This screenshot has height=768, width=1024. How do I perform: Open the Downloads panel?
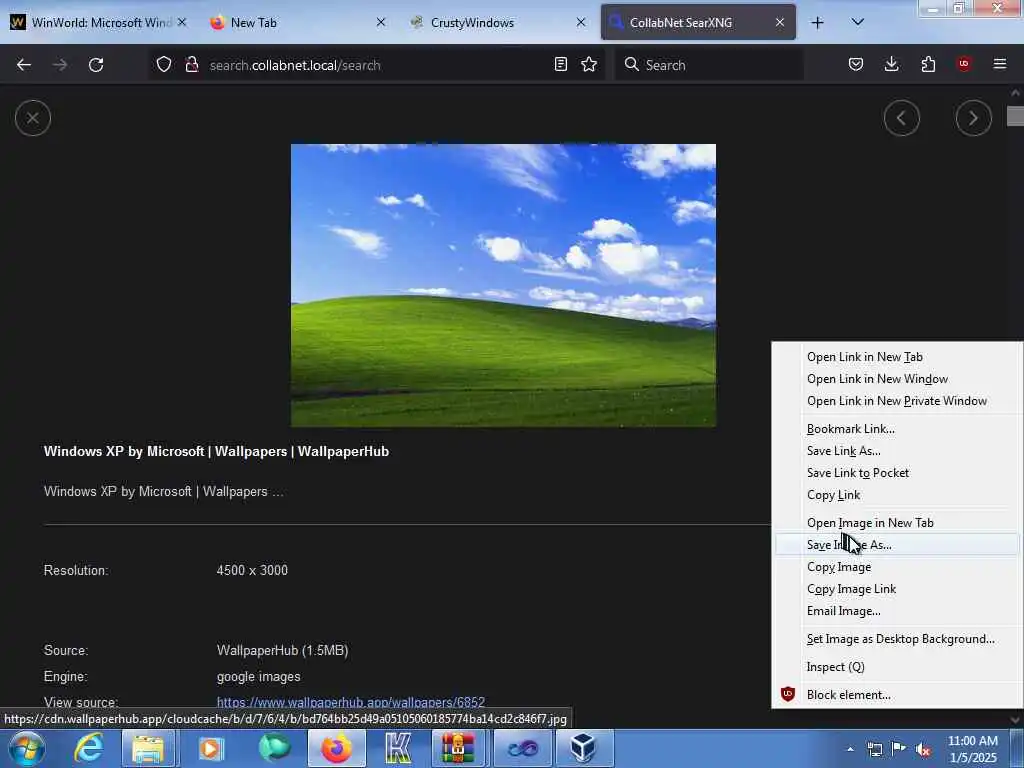[x=891, y=64]
